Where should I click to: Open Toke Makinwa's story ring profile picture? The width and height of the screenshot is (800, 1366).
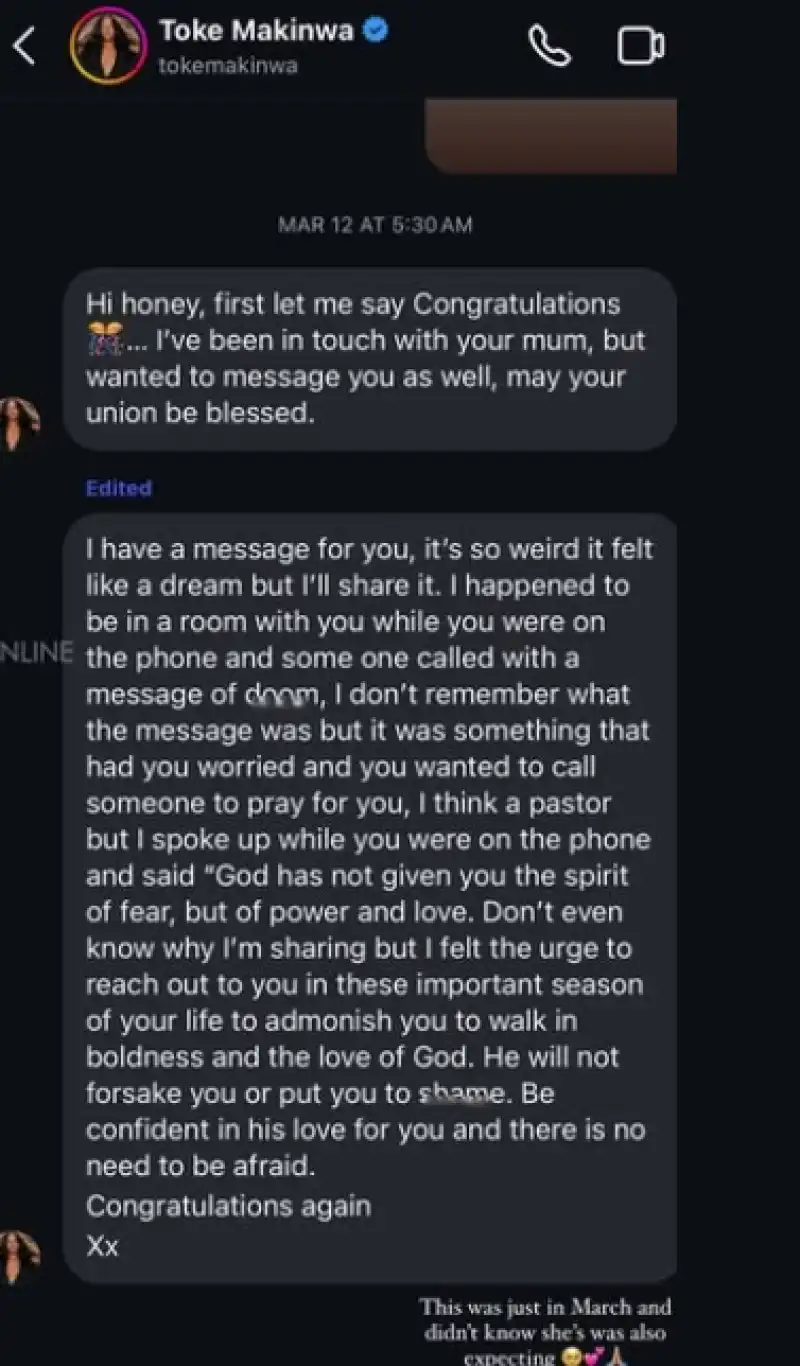107,46
